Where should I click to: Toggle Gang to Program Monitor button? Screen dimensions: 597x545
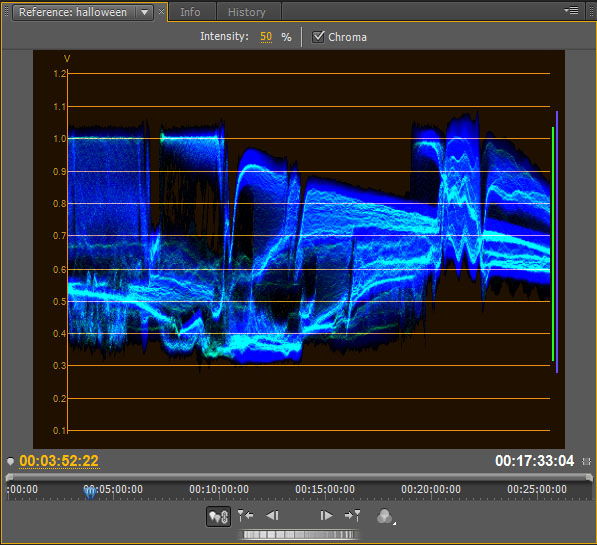pos(218,516)
